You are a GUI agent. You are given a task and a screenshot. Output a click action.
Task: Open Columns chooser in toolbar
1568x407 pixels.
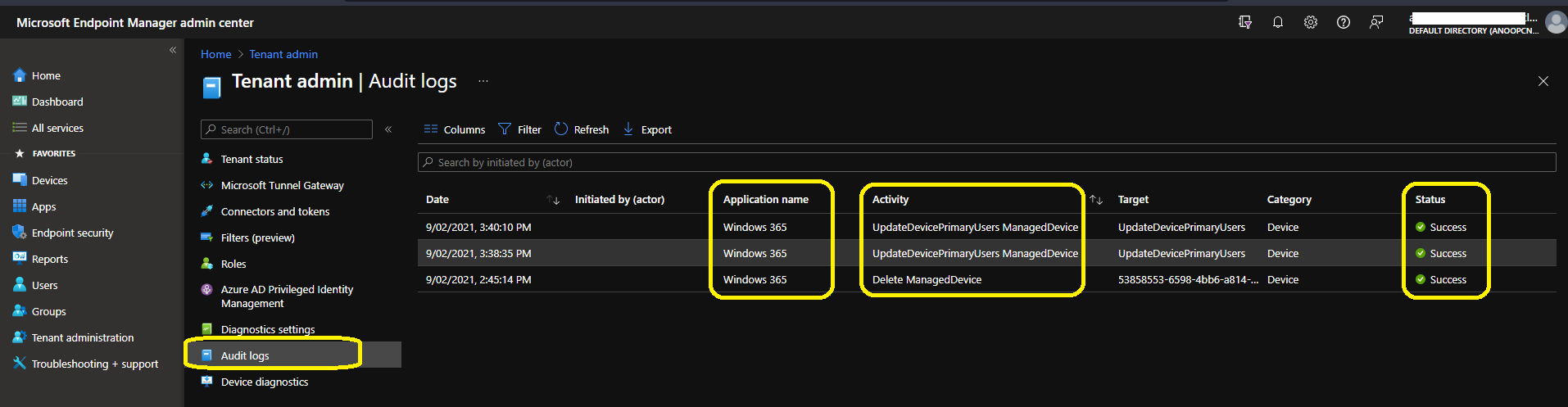[455, 129]
